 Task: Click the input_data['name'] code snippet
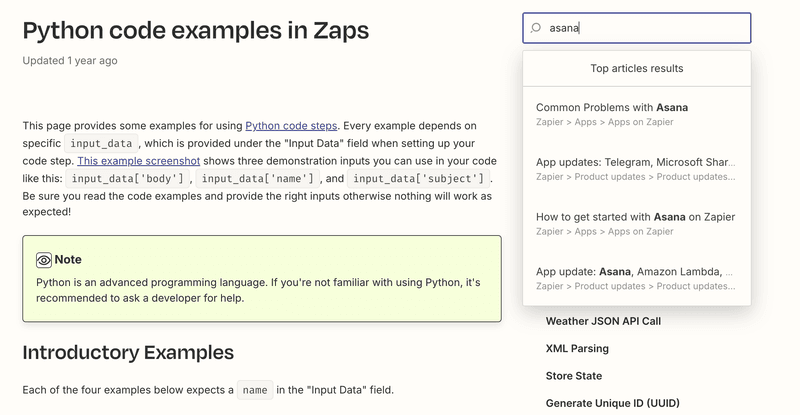point(258,179)
